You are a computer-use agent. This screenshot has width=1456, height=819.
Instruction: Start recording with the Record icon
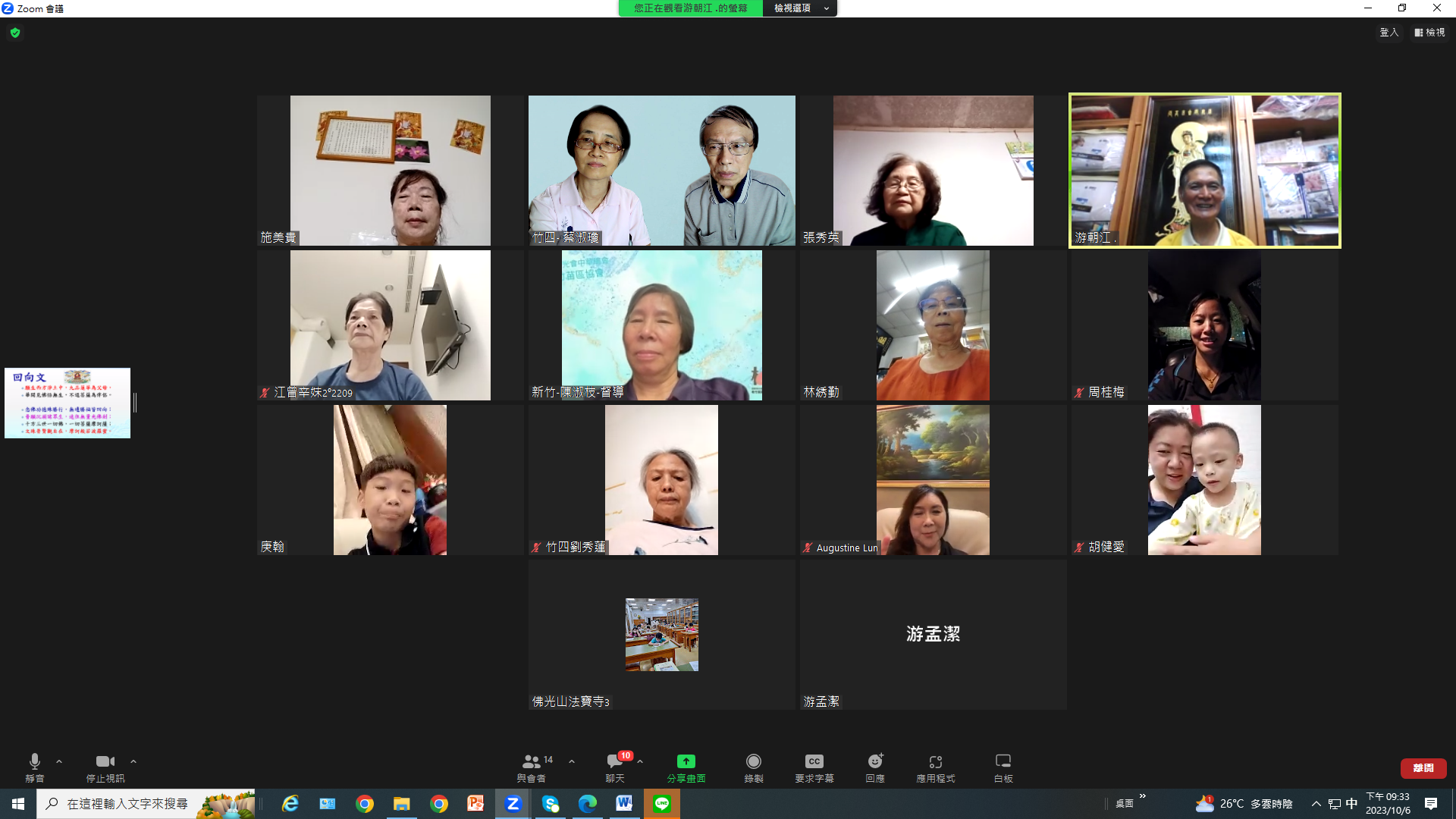pos(753,762)
